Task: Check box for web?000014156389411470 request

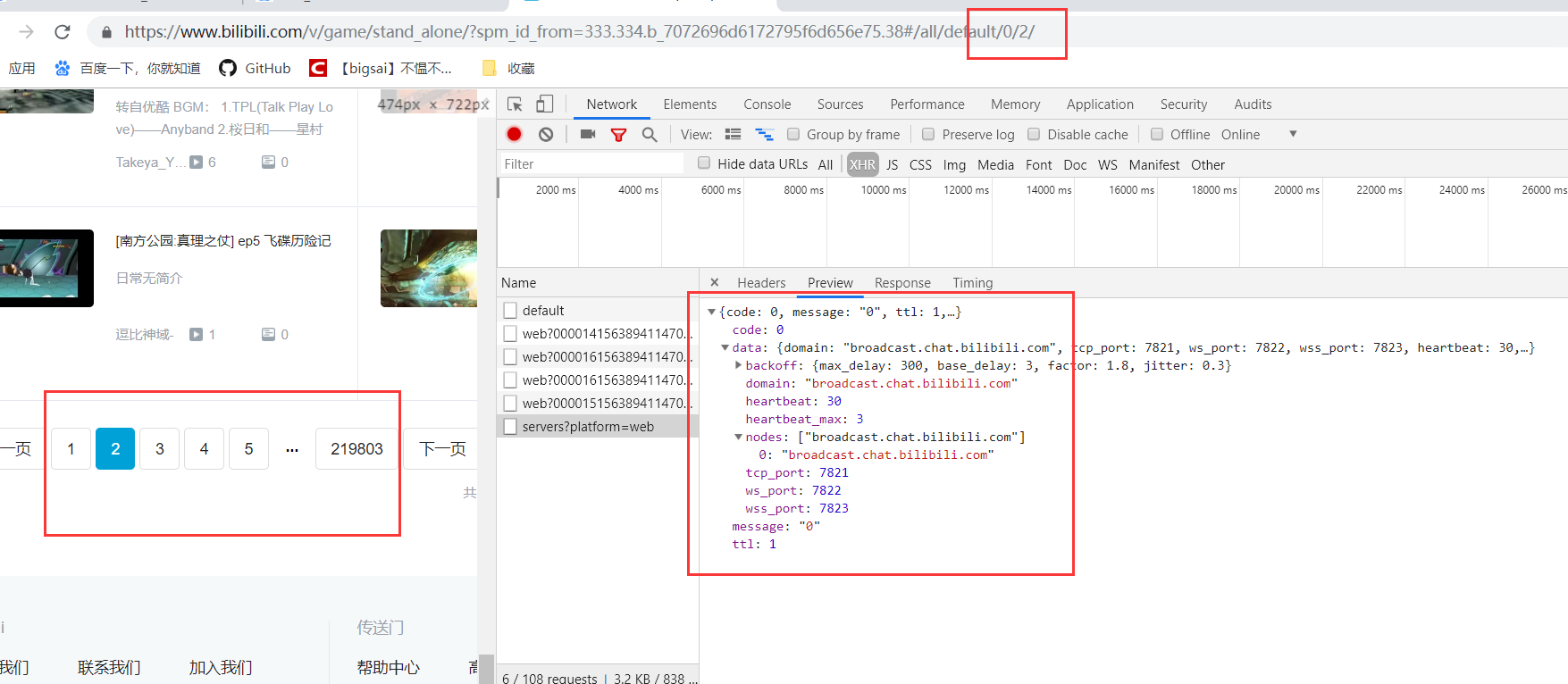Action: point(510,333)
